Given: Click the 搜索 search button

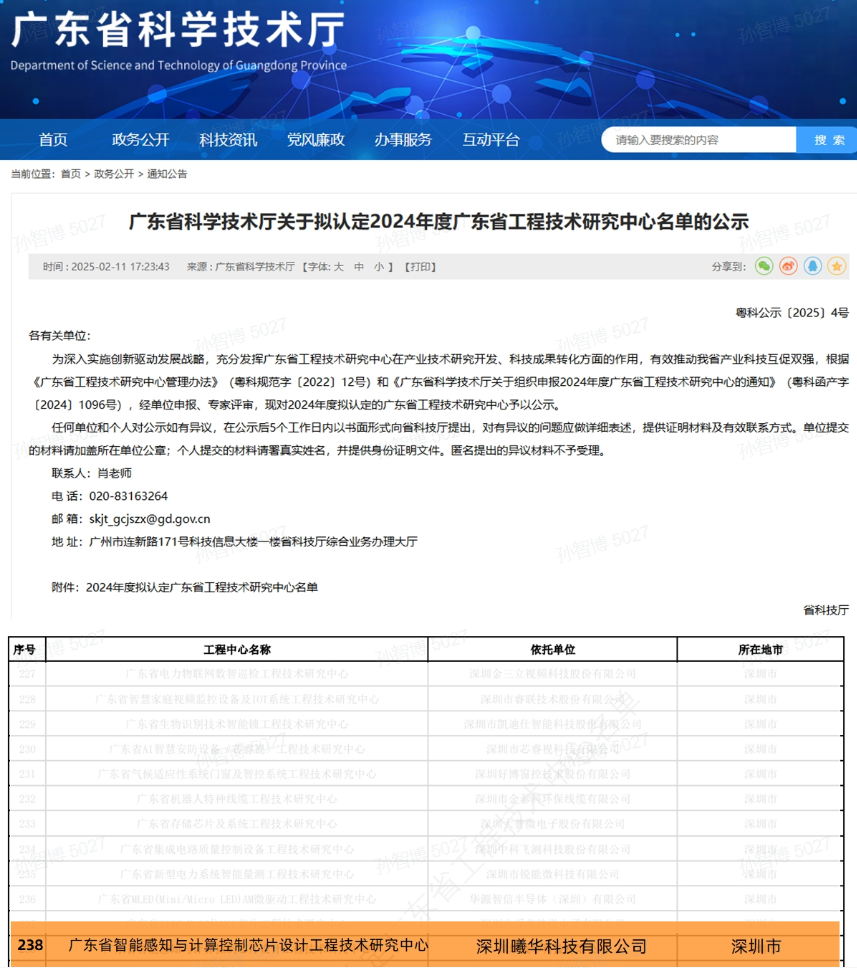Looking at the screenshot, I should tap(828, 140).
